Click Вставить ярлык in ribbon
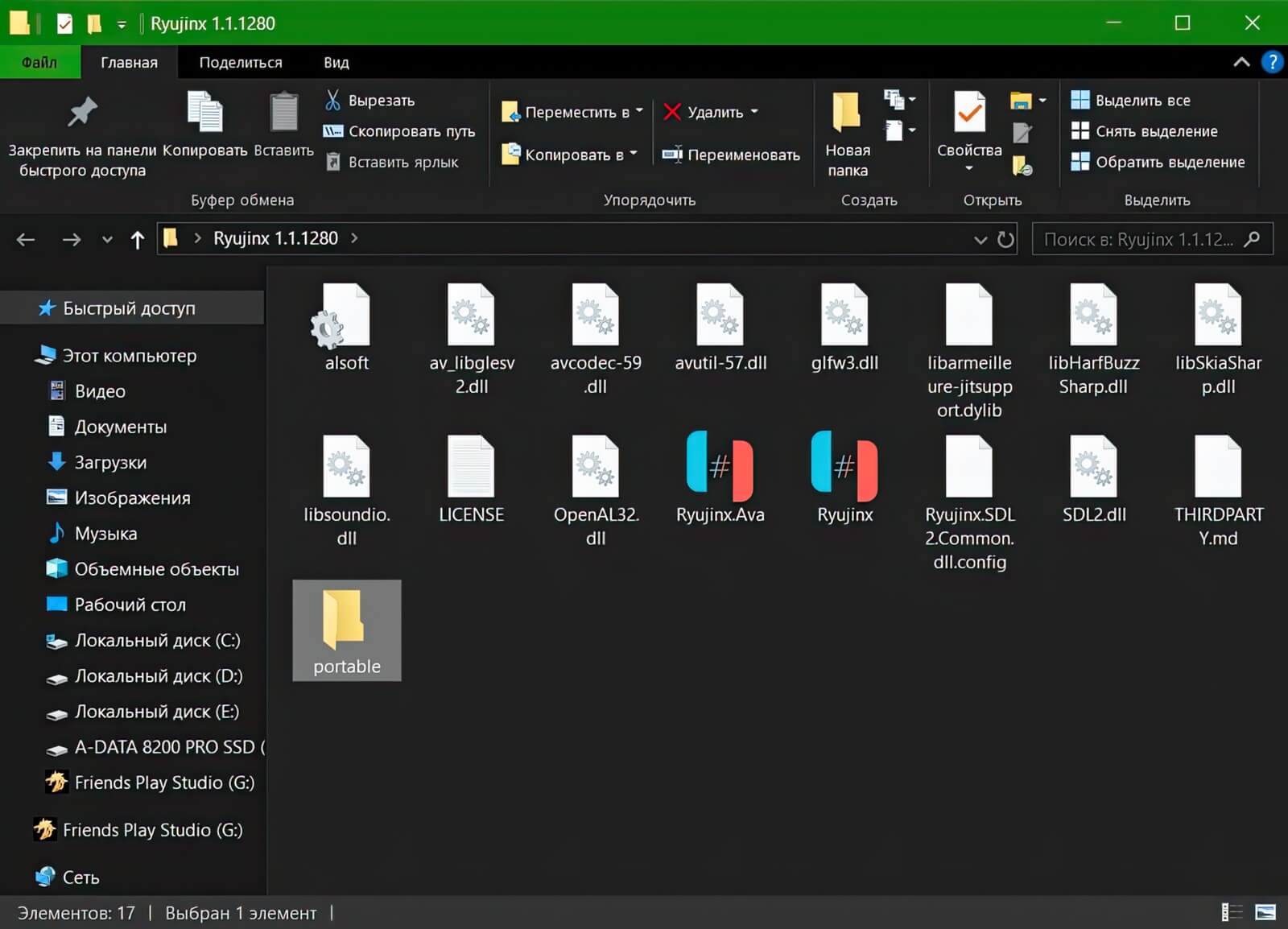The image size is (1288, 929). (x=391, y=162)
